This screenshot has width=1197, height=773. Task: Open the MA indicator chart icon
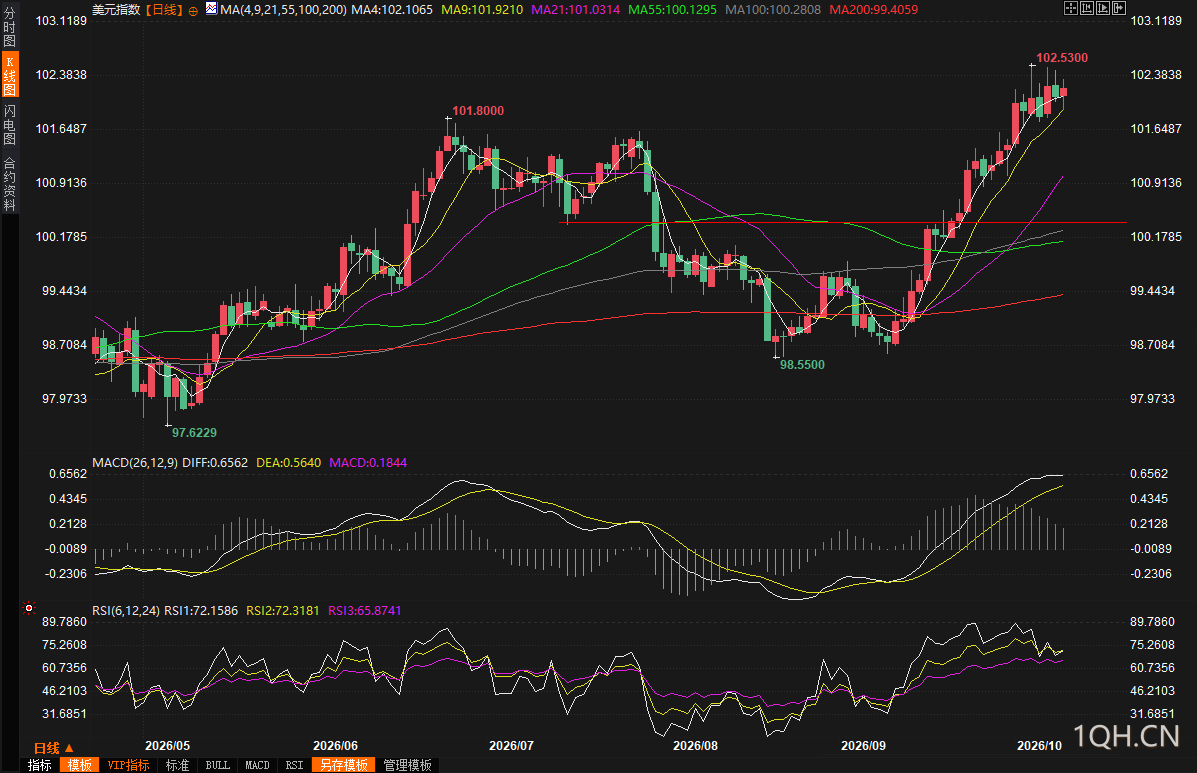pyautogui.click(x=211, y=9)
